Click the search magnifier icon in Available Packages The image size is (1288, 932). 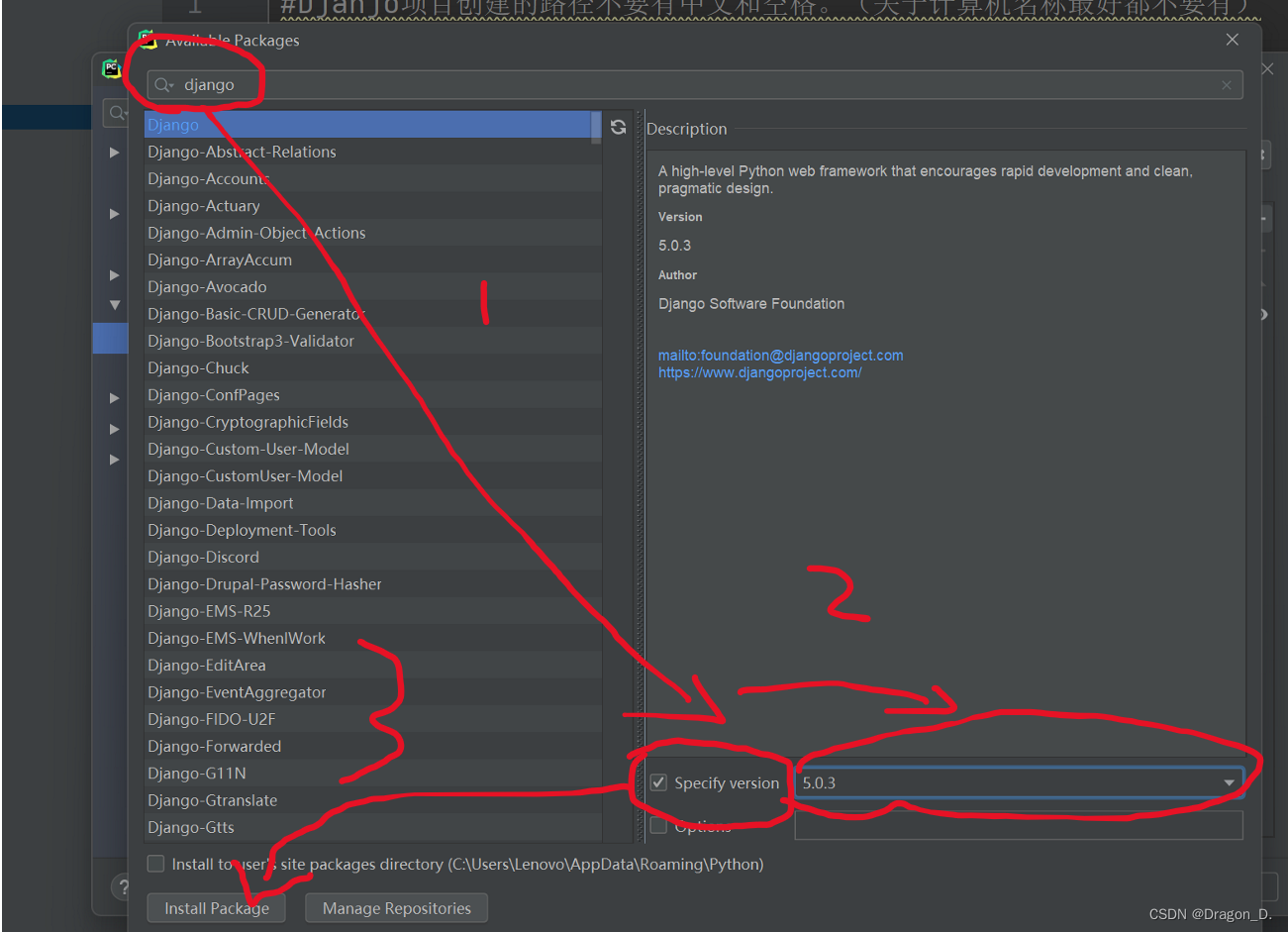163,85
